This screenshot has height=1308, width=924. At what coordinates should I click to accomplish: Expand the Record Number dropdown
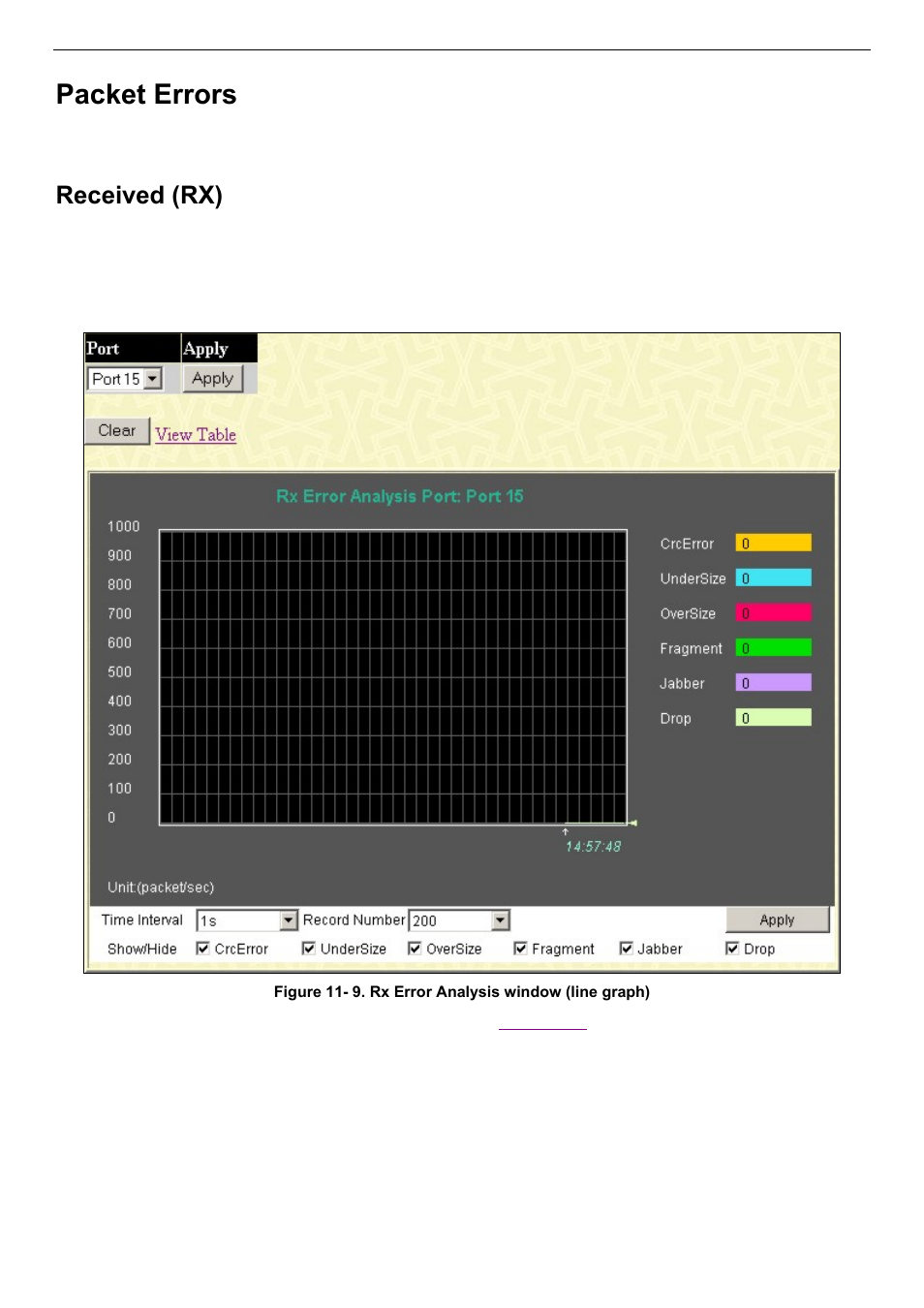459,920
